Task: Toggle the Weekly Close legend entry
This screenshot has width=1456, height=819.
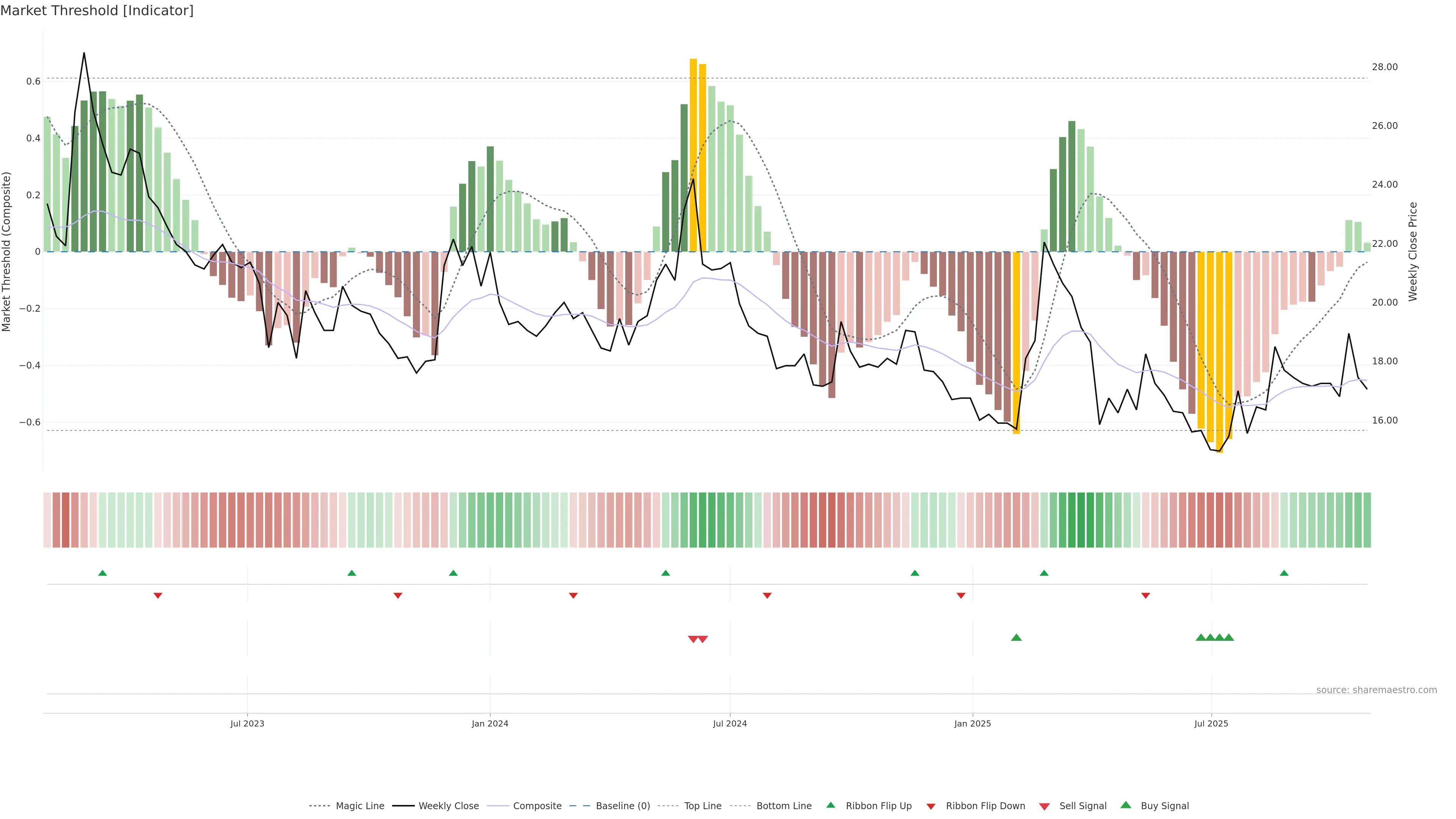Action: (448, 806)
